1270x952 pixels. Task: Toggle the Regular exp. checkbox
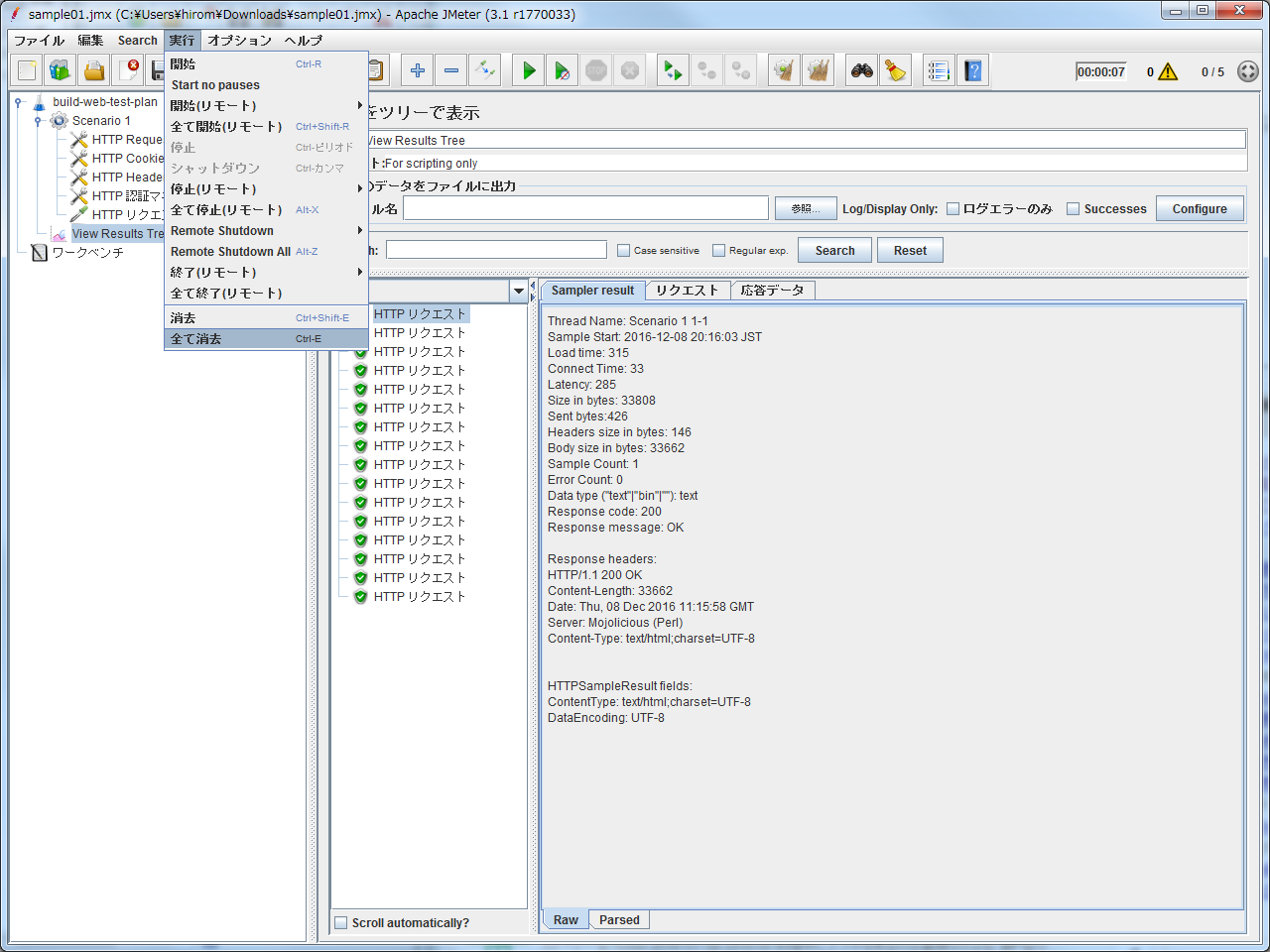click(x=718, y=251)
